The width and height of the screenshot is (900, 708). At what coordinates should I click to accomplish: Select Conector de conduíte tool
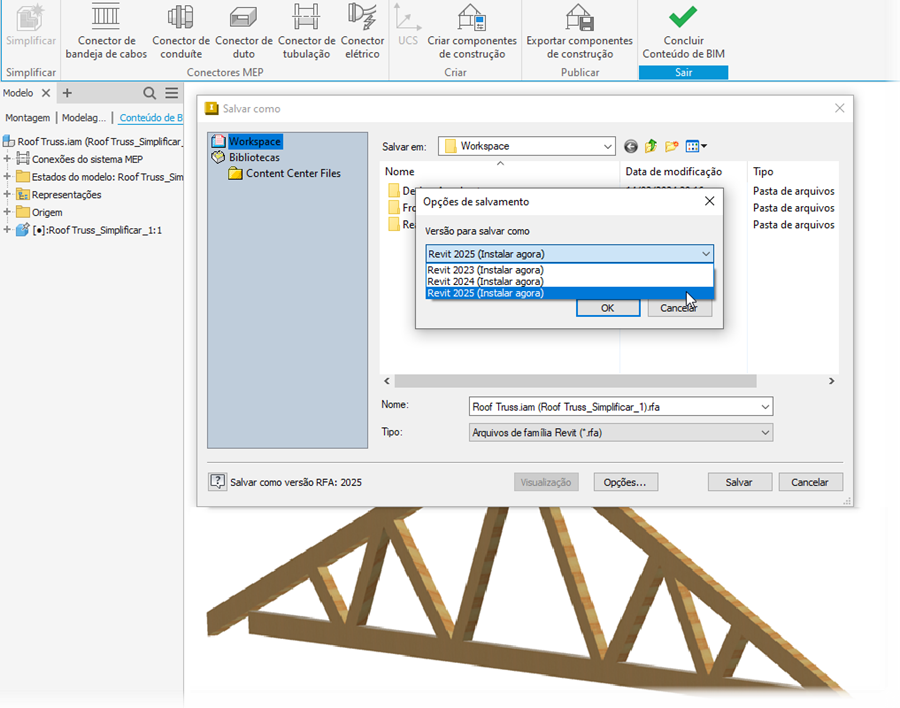click(x=181, y=31)
